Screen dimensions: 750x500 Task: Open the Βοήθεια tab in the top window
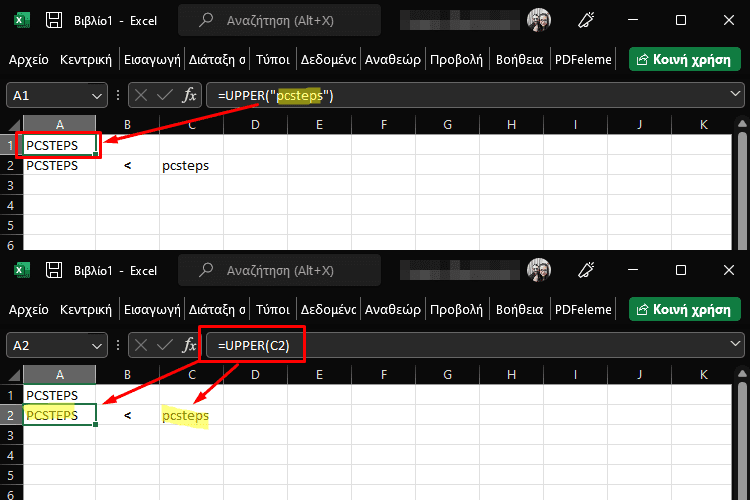click(x=519, y=59)
